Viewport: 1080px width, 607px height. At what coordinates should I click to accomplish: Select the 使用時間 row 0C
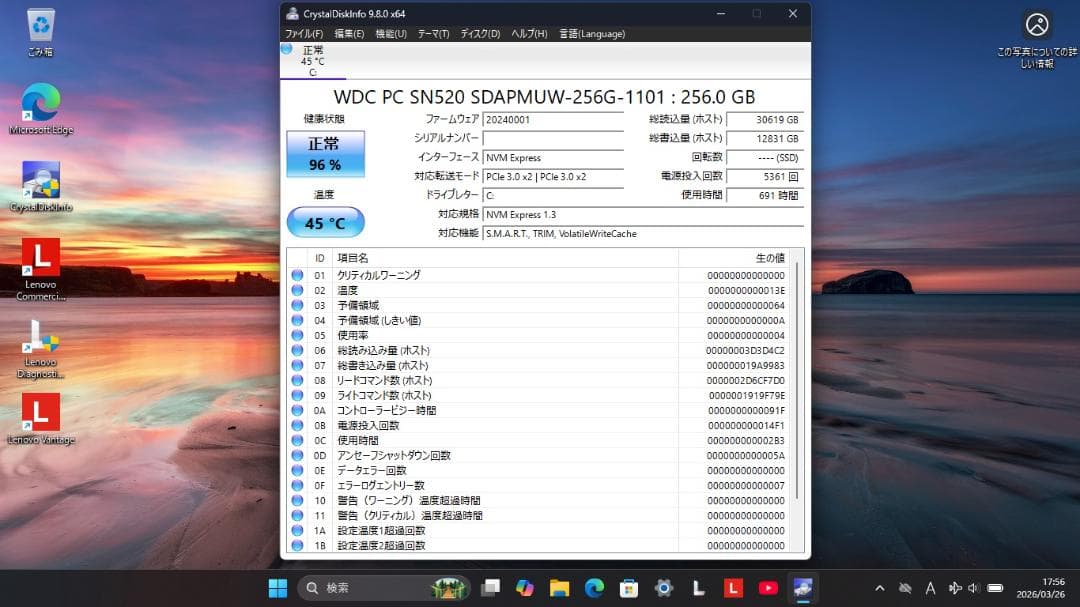pyautogui.click(x=539, y=440)
